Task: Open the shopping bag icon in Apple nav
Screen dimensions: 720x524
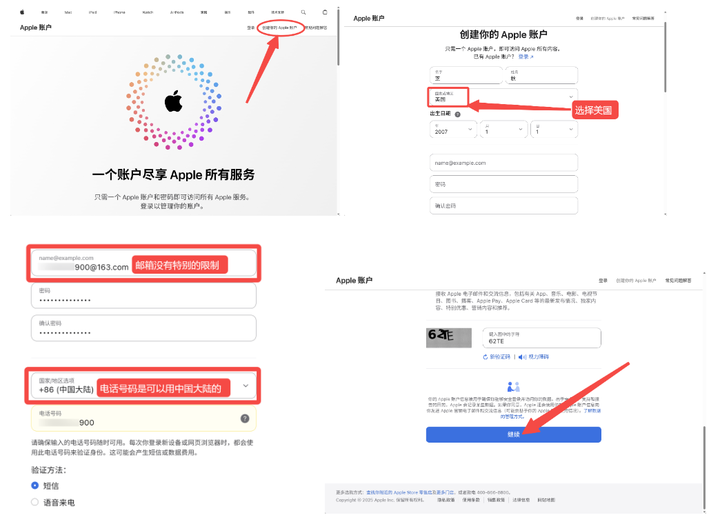Action: coord(325,12)
